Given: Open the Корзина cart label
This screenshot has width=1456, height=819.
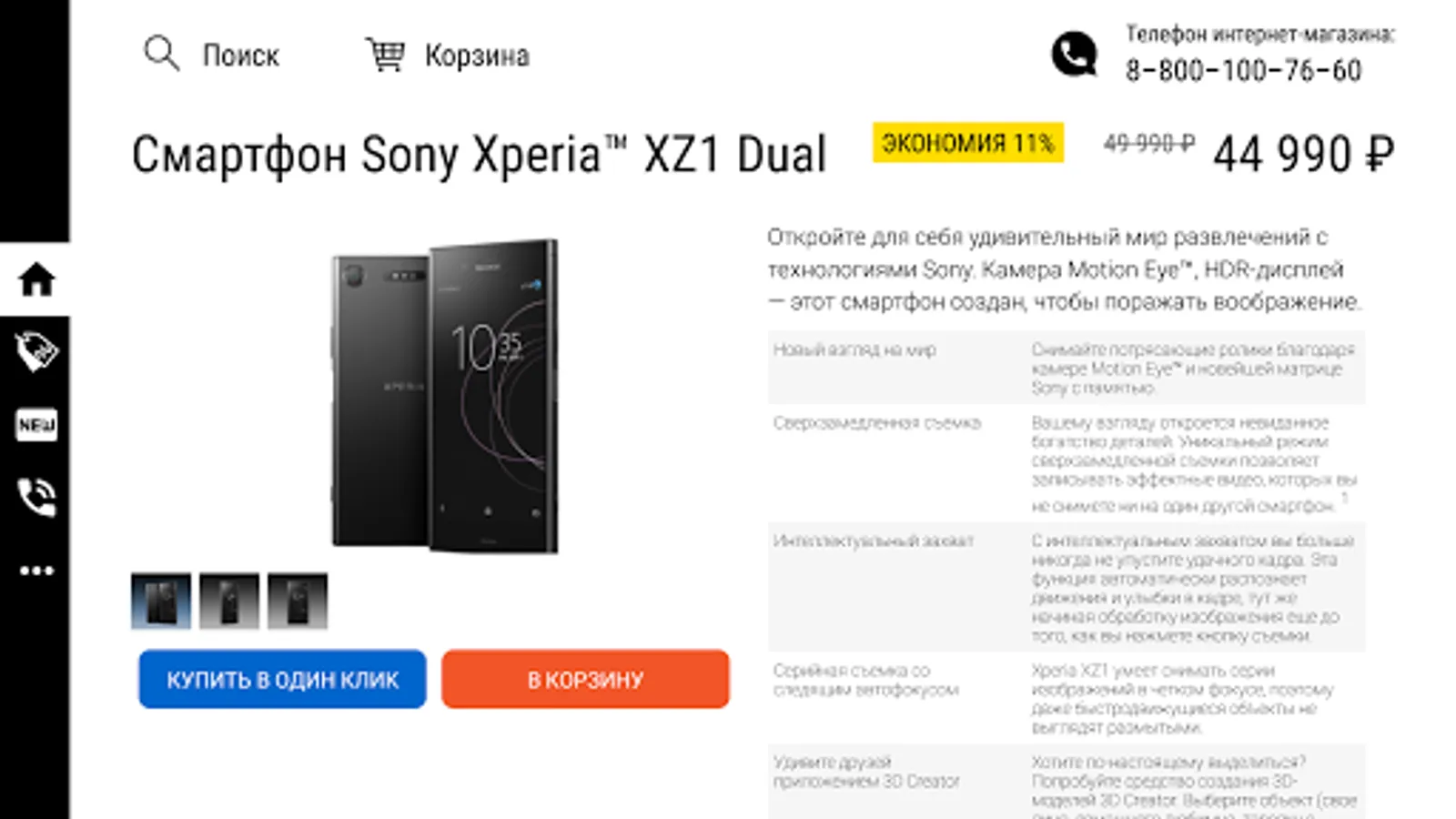Looking at the screenshot, I should [477, 56].
